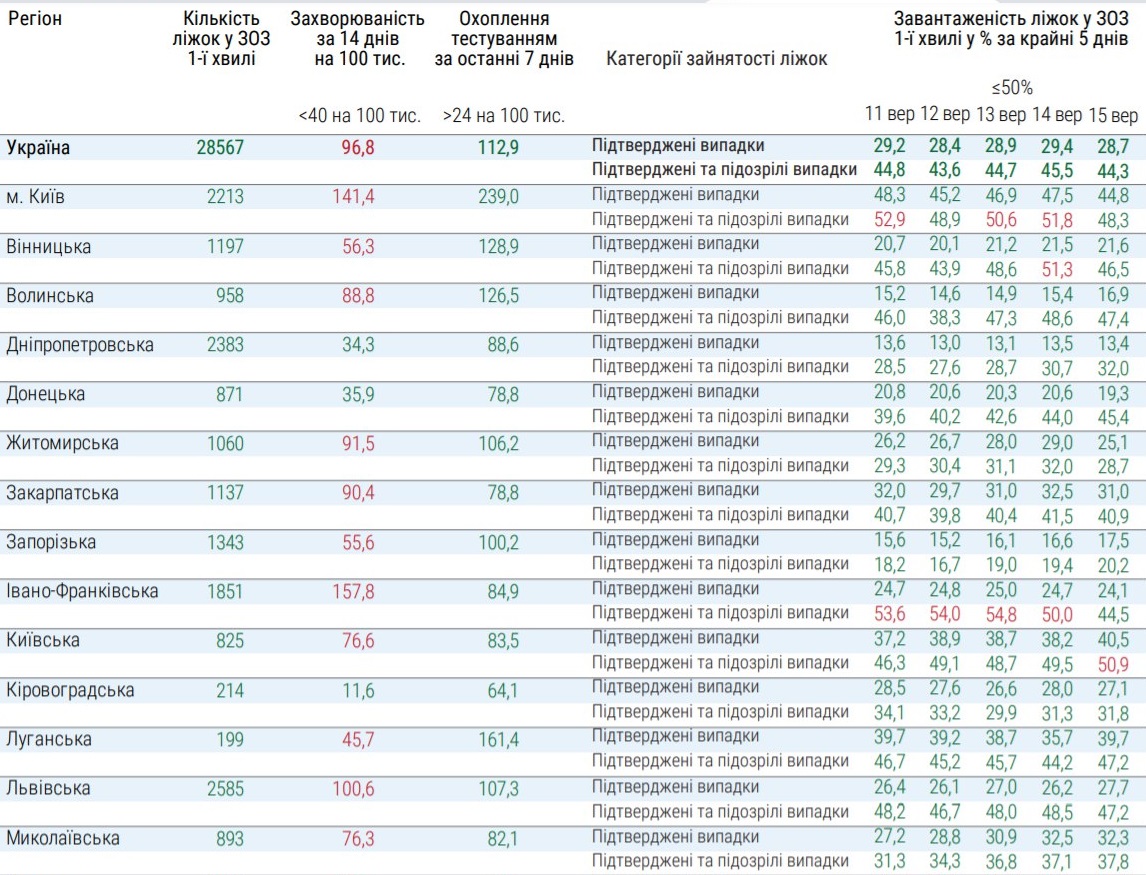This screenshot has width=1146, height=875.
Task: Select the Кіровоградська region name
Action: 69,690
